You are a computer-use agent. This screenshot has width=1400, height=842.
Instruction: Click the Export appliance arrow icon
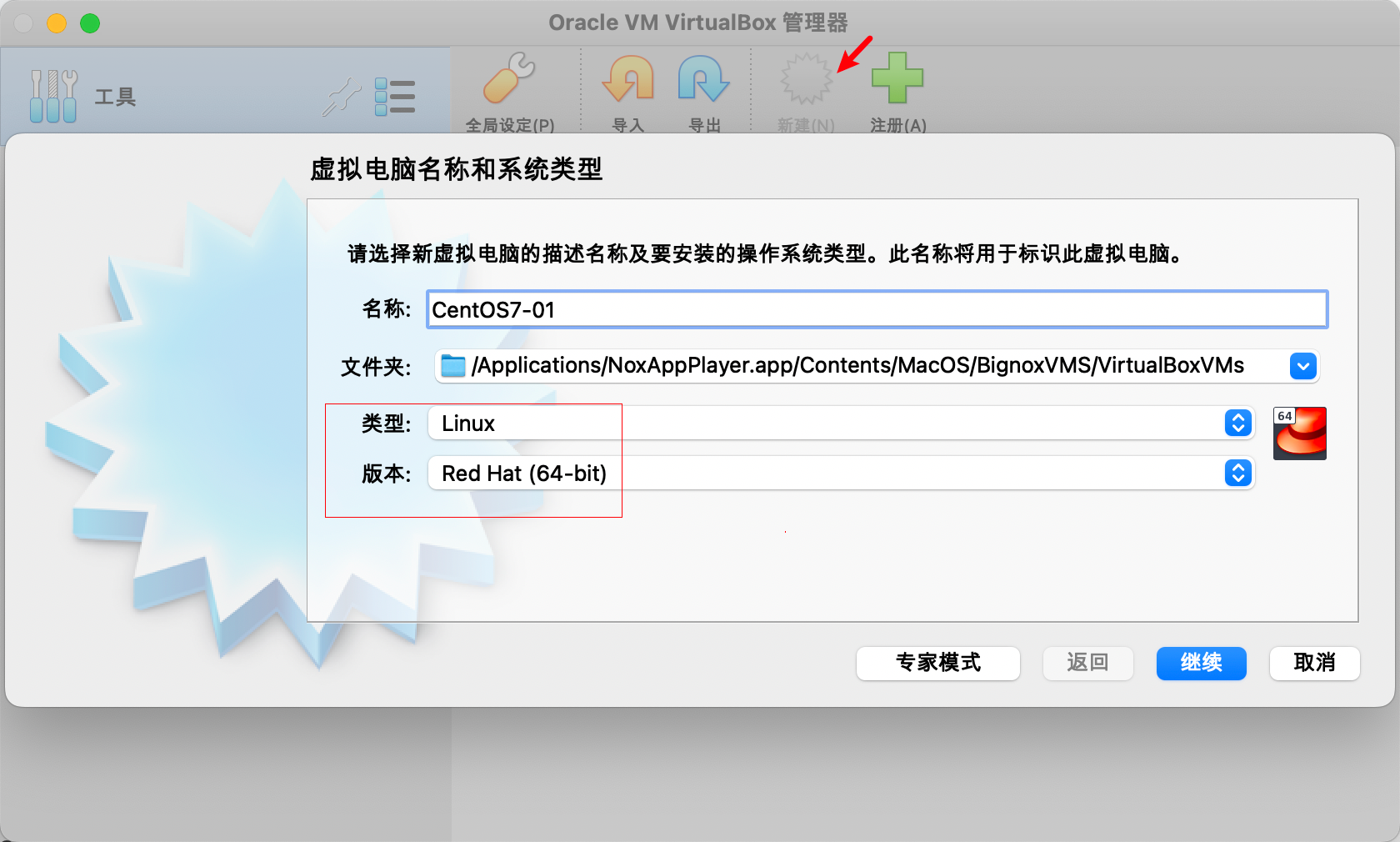pos(704,79)
